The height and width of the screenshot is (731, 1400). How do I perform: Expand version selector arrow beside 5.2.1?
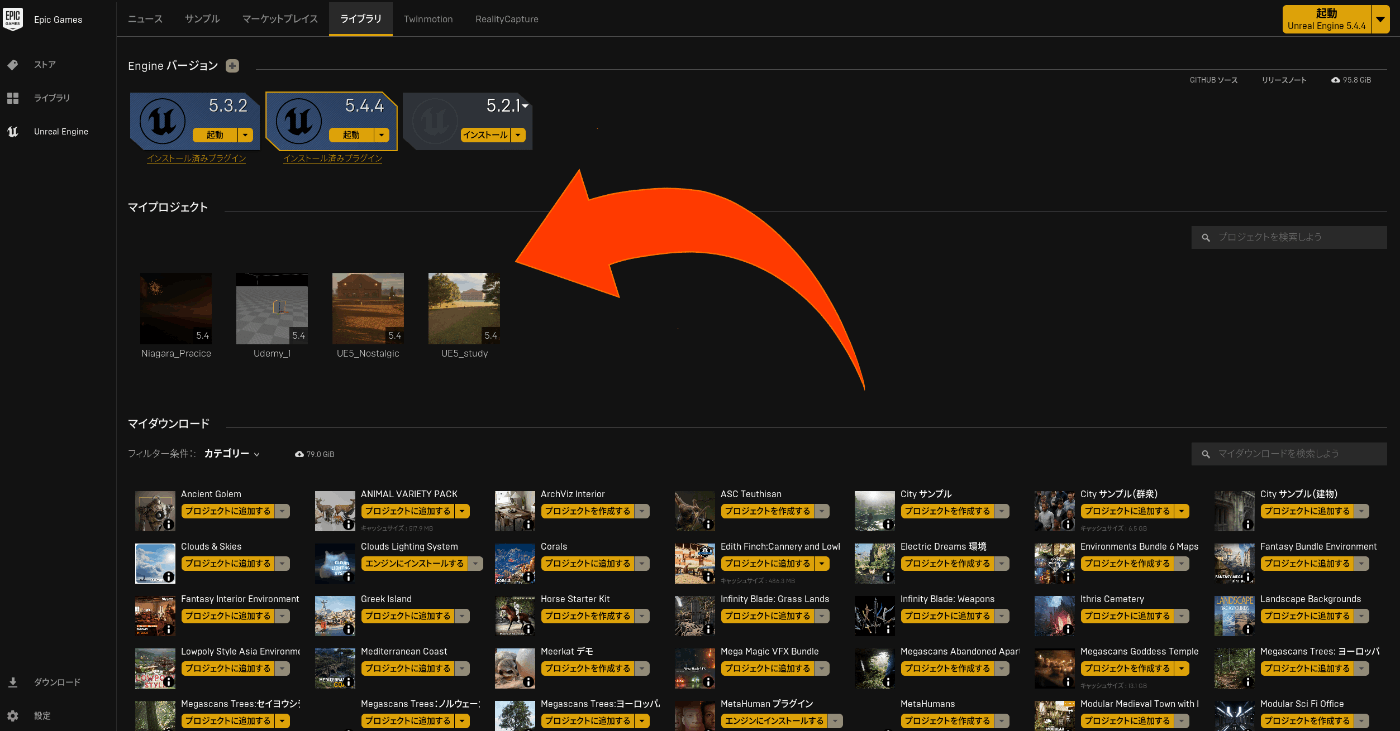tap(525, 106)
